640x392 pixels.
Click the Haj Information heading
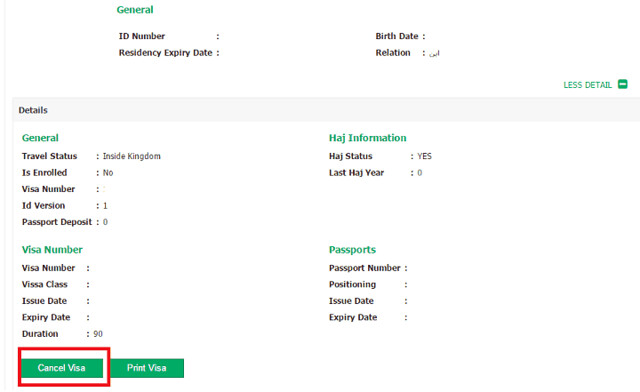pos(367,138)
